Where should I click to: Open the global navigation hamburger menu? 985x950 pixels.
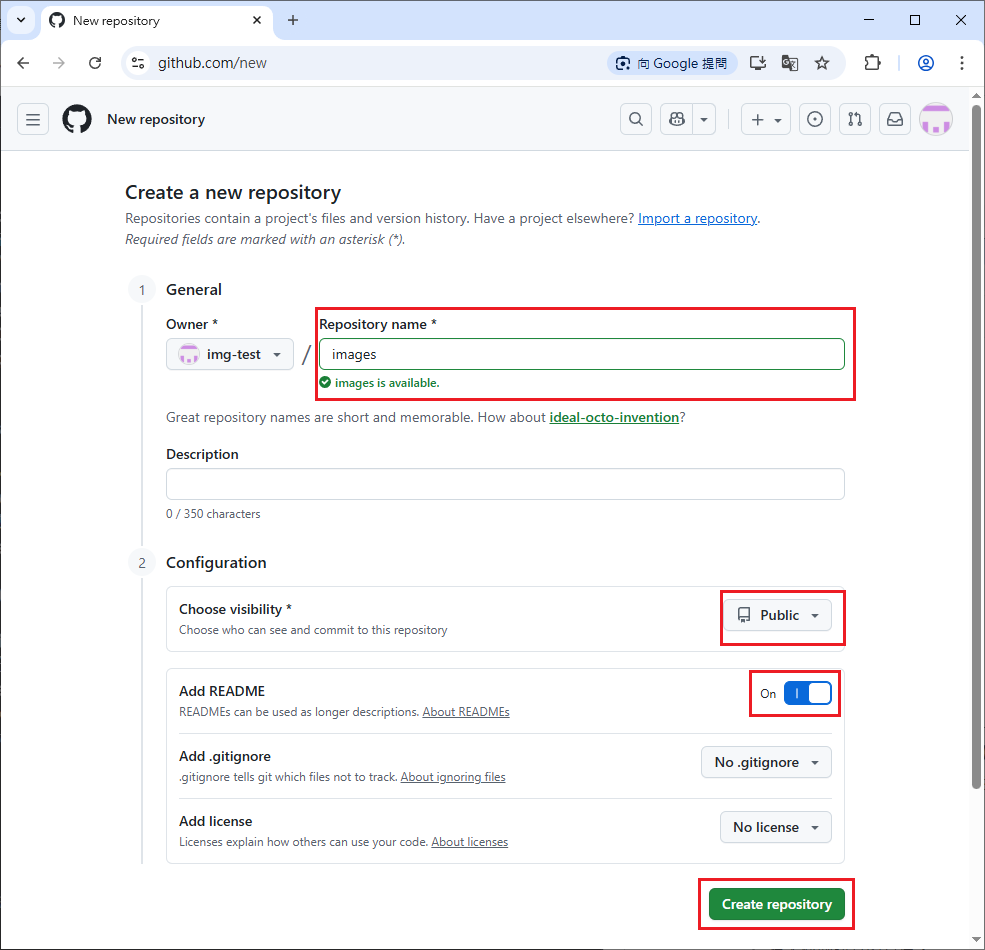click(x=33, y=119)
